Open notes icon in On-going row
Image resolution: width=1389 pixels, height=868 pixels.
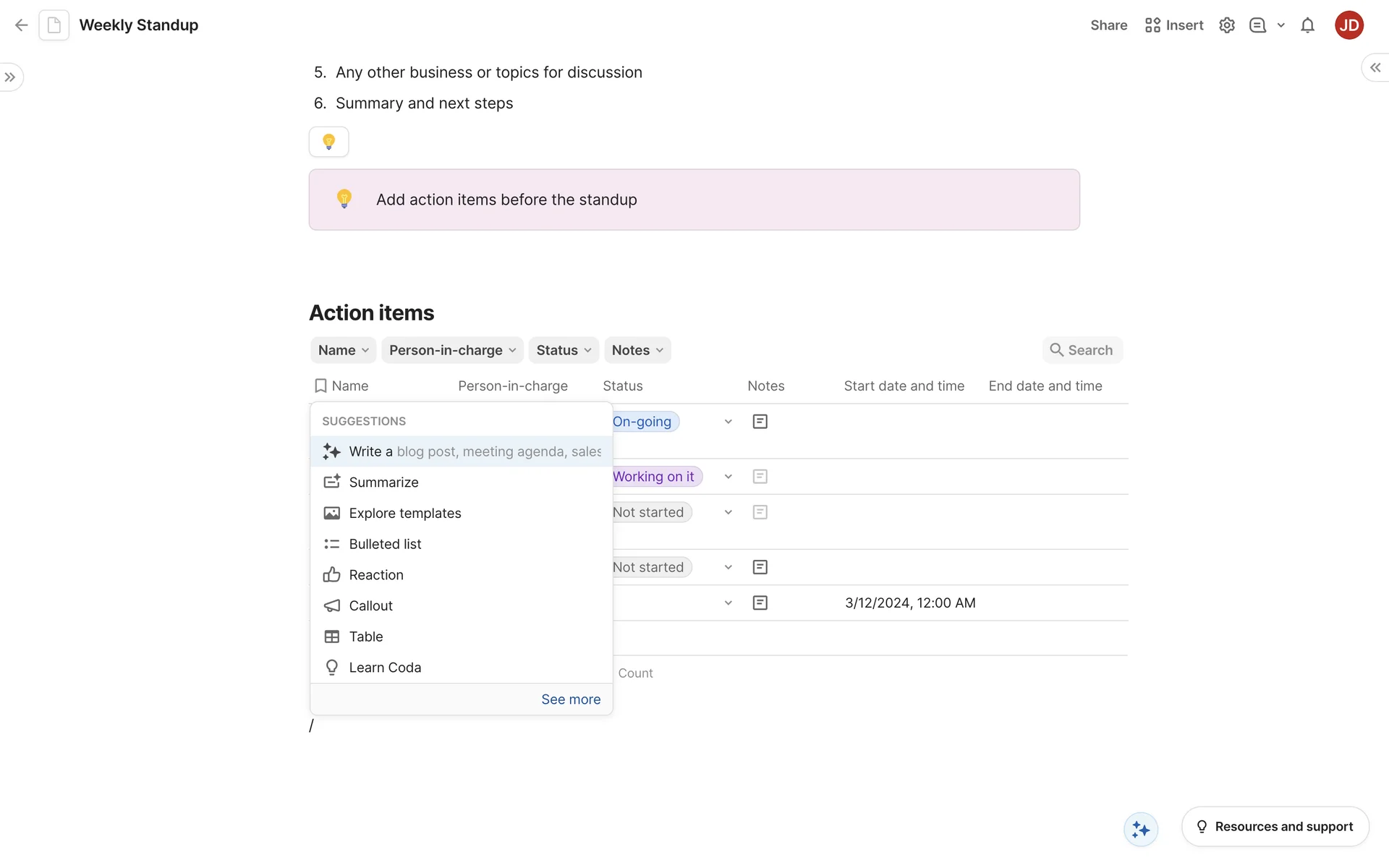[x=760, y=422]
